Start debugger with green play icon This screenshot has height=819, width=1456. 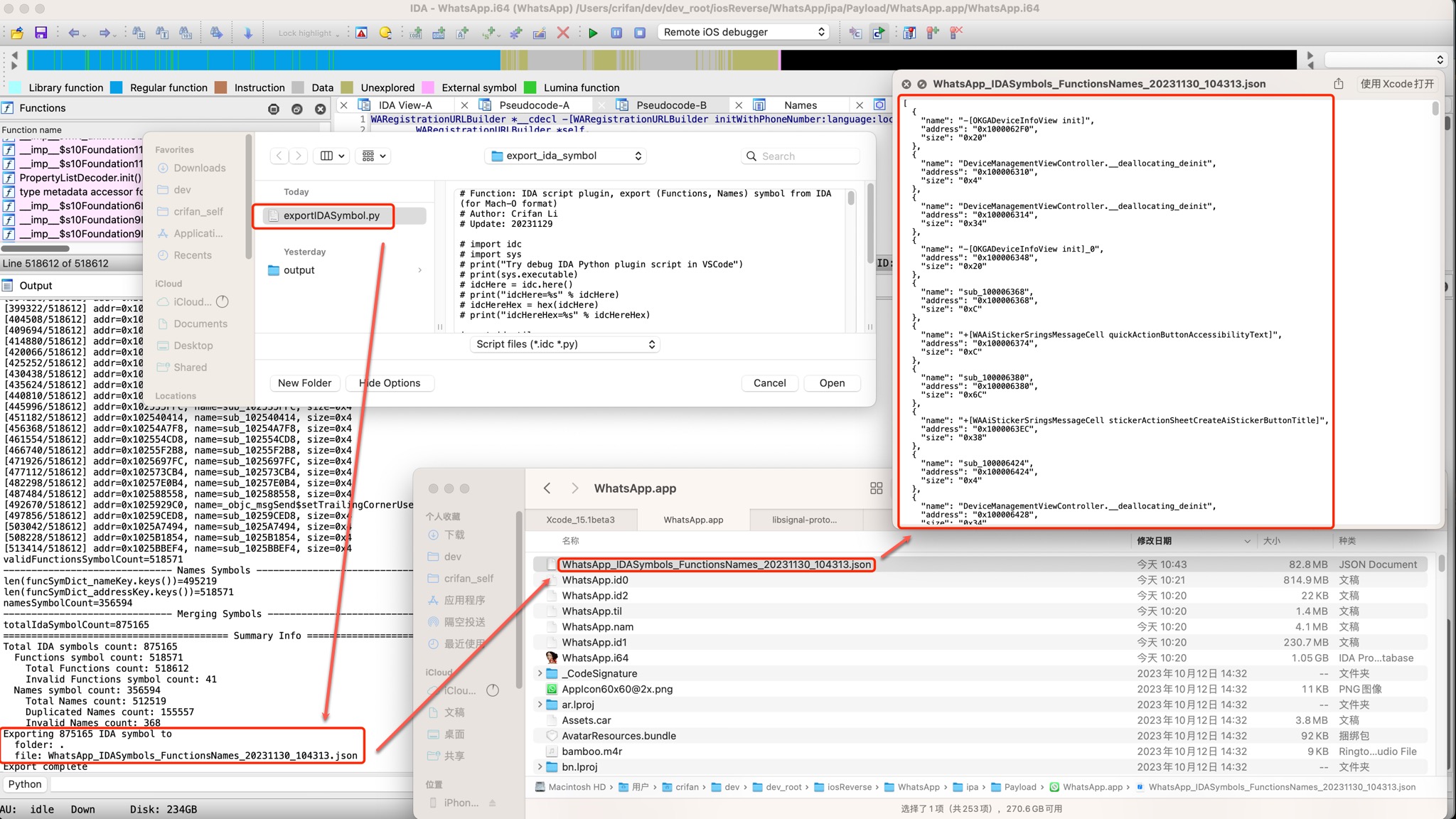click(593, 33)
